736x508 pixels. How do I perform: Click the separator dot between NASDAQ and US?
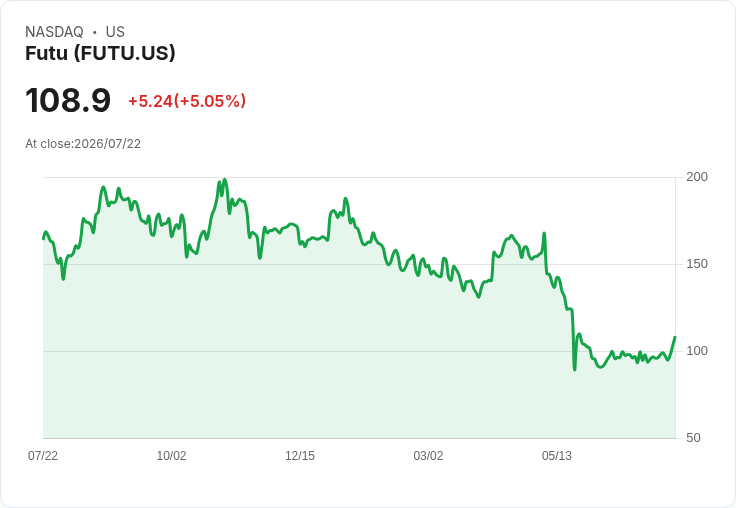(95, 32)
